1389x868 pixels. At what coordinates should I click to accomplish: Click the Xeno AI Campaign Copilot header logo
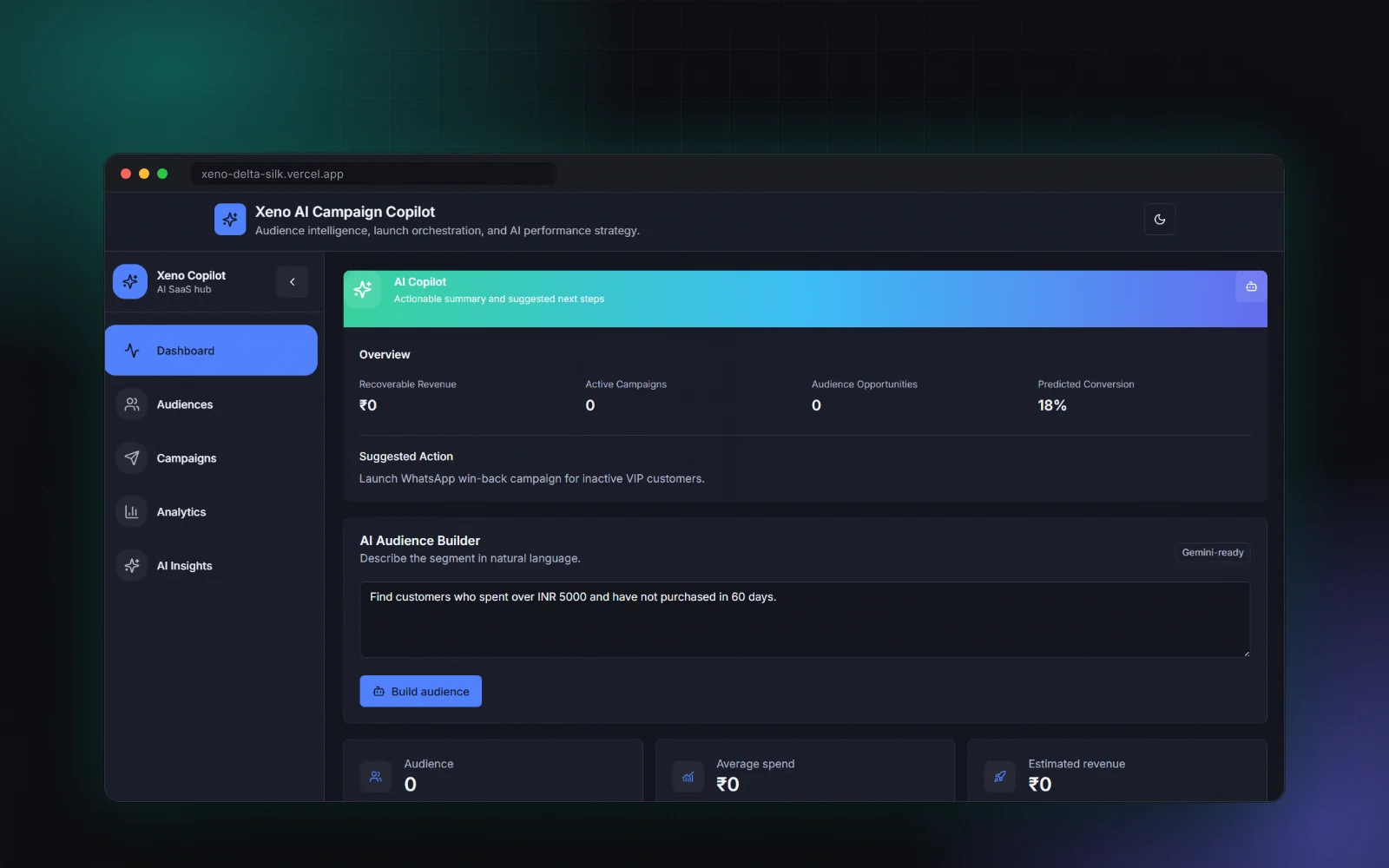[x=230, y=220]
